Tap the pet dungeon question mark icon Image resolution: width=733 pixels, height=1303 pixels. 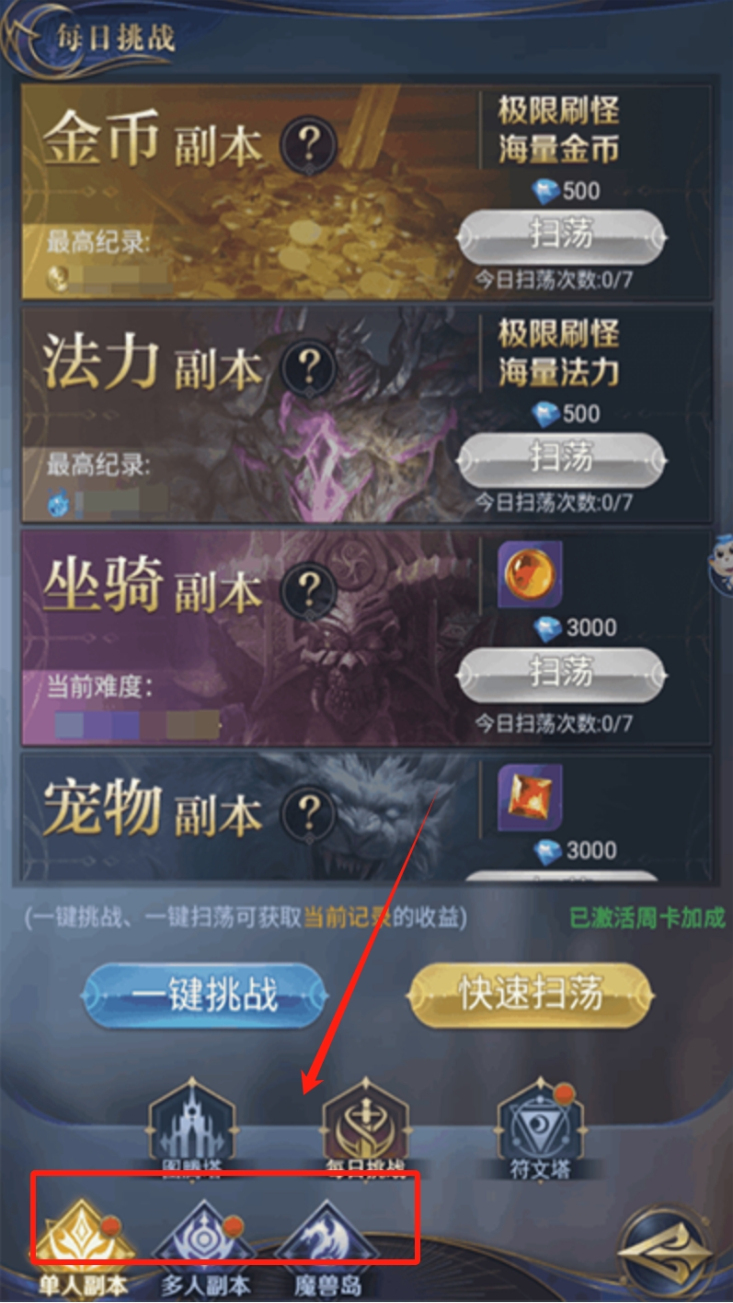coord(308,812)
